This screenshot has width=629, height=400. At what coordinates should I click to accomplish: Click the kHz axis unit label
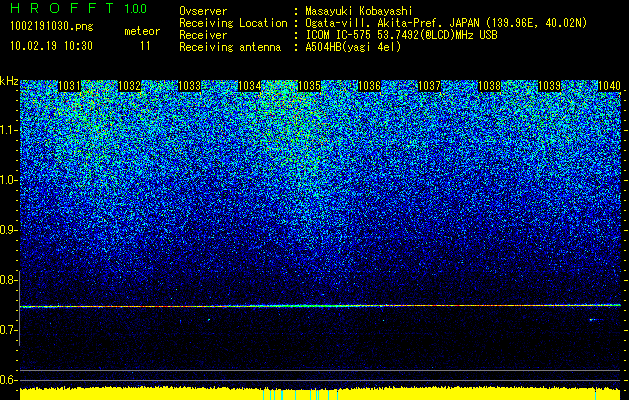point(9,81)
